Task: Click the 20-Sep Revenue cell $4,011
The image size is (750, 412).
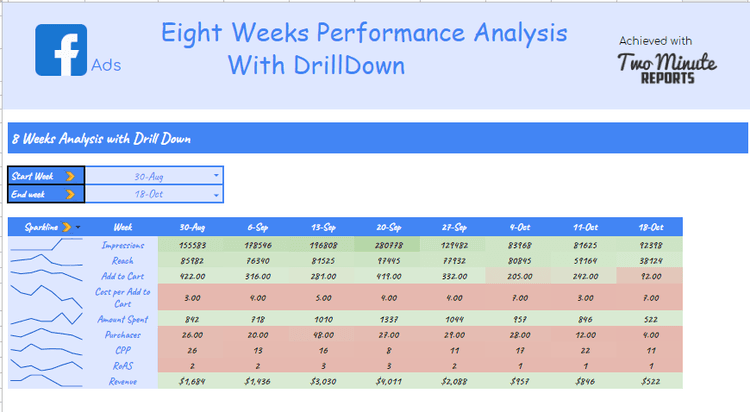Action: 387,380
